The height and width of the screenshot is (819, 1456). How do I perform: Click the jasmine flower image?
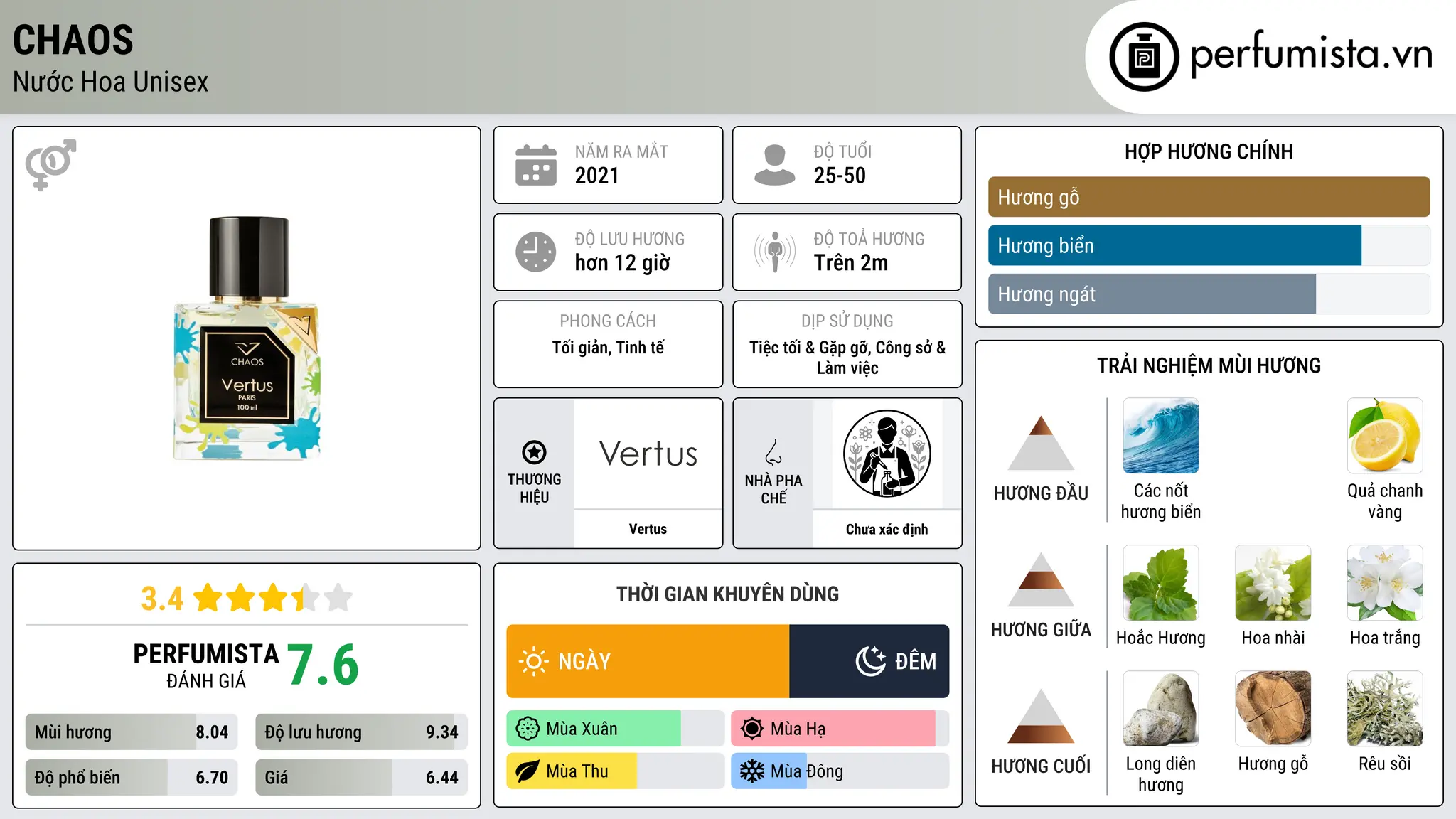pos(1273,583)
